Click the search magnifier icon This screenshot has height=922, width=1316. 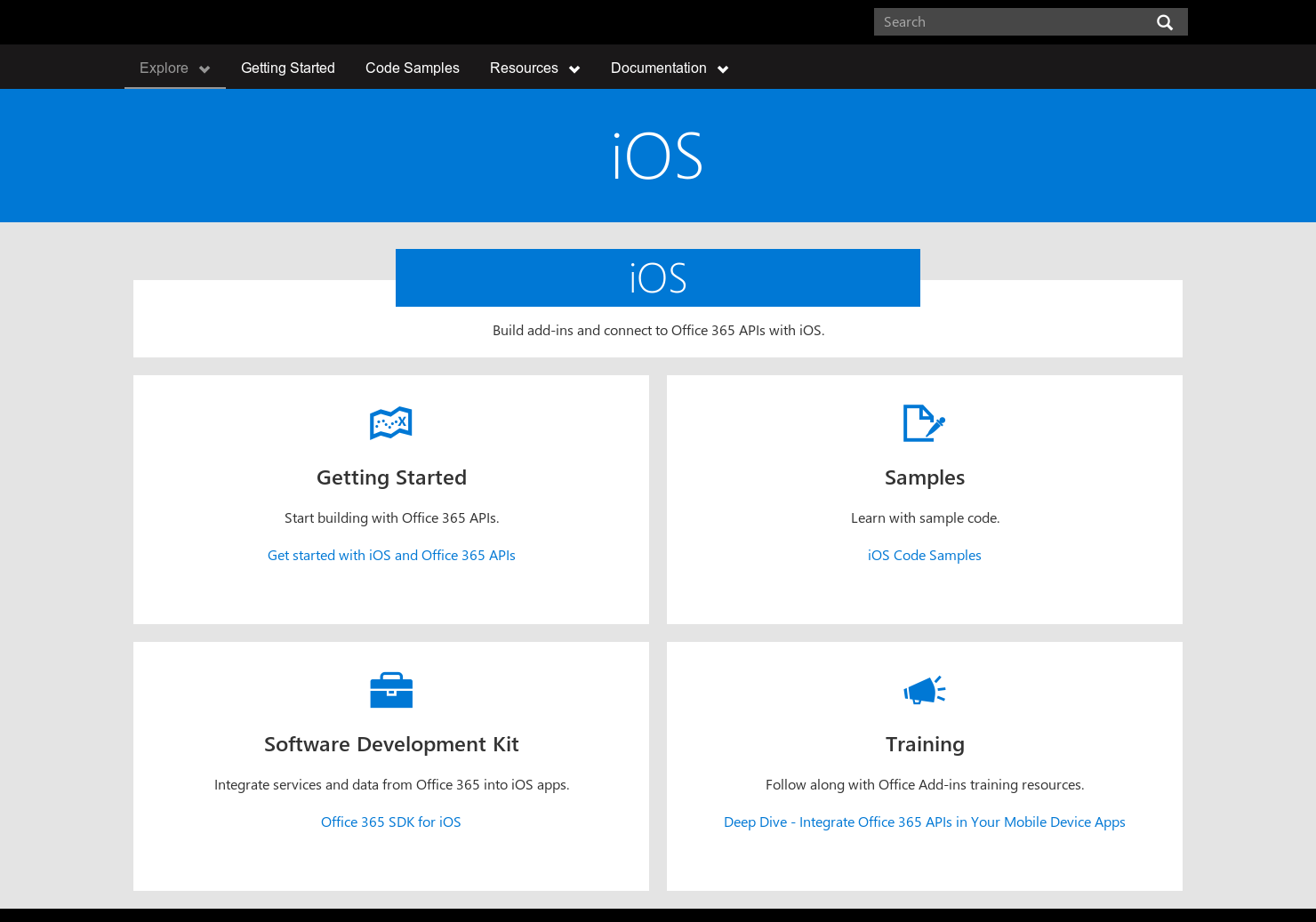pos(1165,21)
